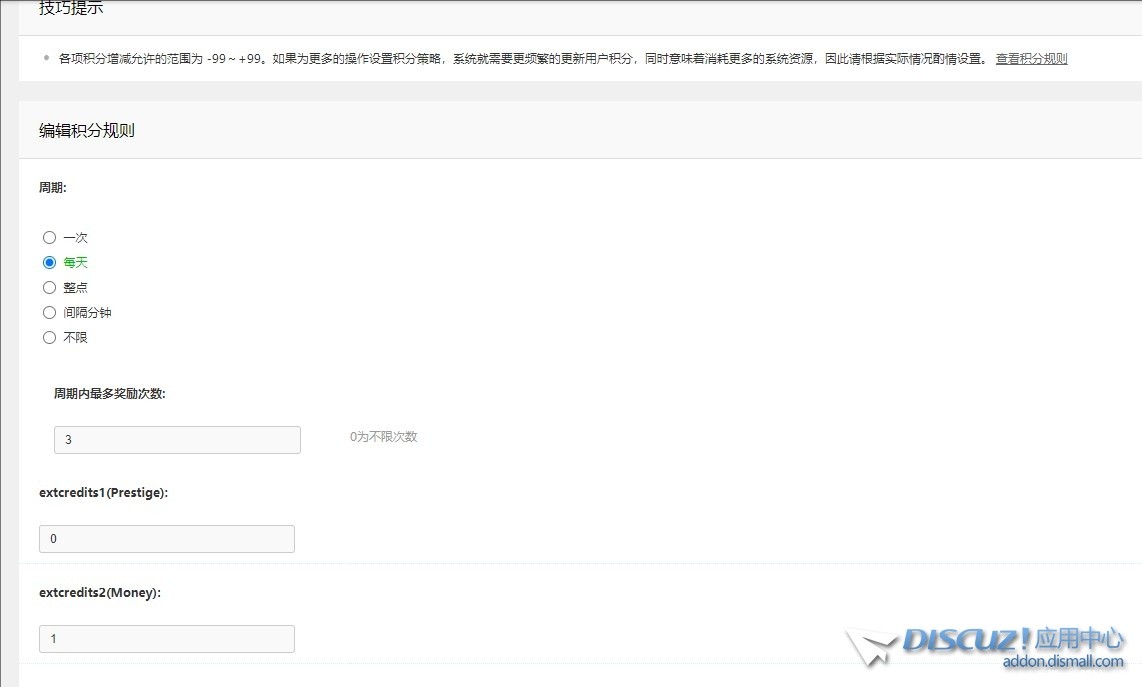1142x687 pixels.
Task: Click the 周期: field label
Action: [53, 188]
